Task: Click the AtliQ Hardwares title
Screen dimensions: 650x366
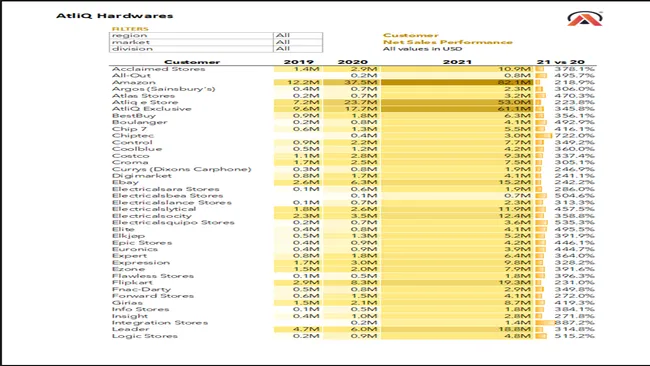Action: (x=114, y=16)
